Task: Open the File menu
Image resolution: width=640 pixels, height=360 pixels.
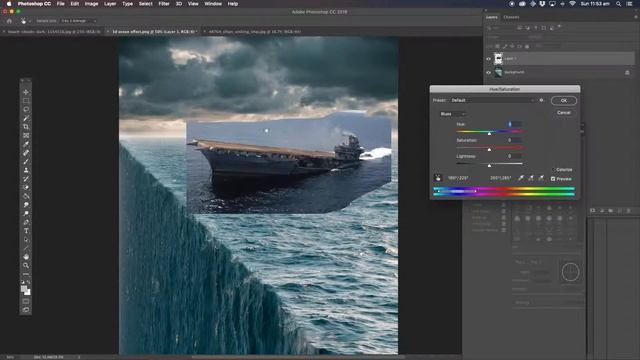Action: pyautogui.click(x=60, y=4)
